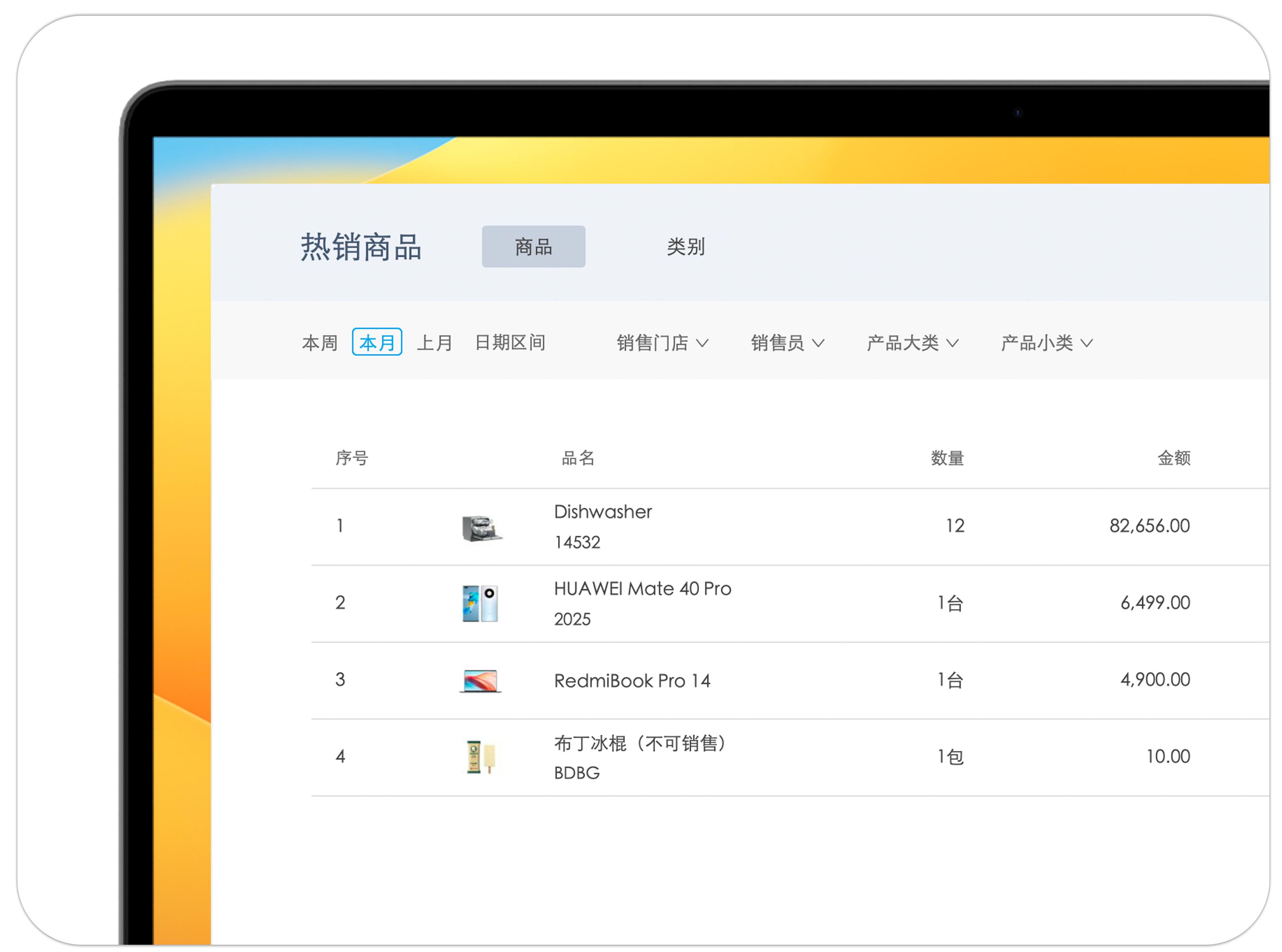
Task: Open the 产品大类 dropdown
Action: point(912,343)
